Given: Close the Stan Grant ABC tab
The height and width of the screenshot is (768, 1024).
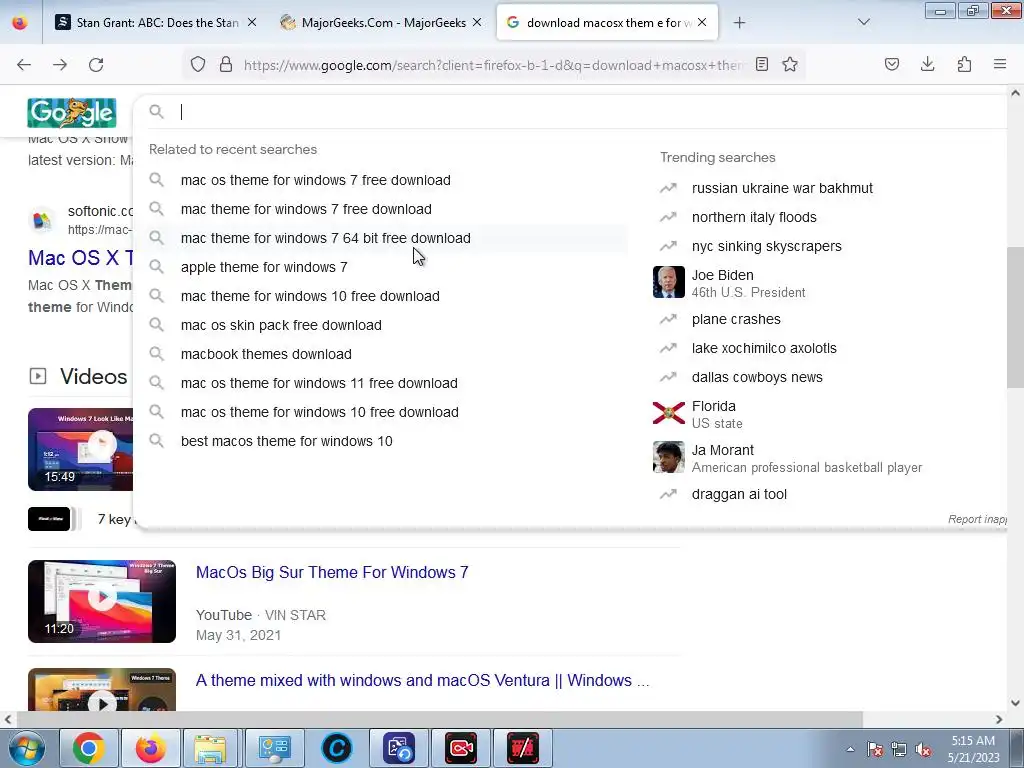Looking at the screenshot, I should click(x=252, y=22).
